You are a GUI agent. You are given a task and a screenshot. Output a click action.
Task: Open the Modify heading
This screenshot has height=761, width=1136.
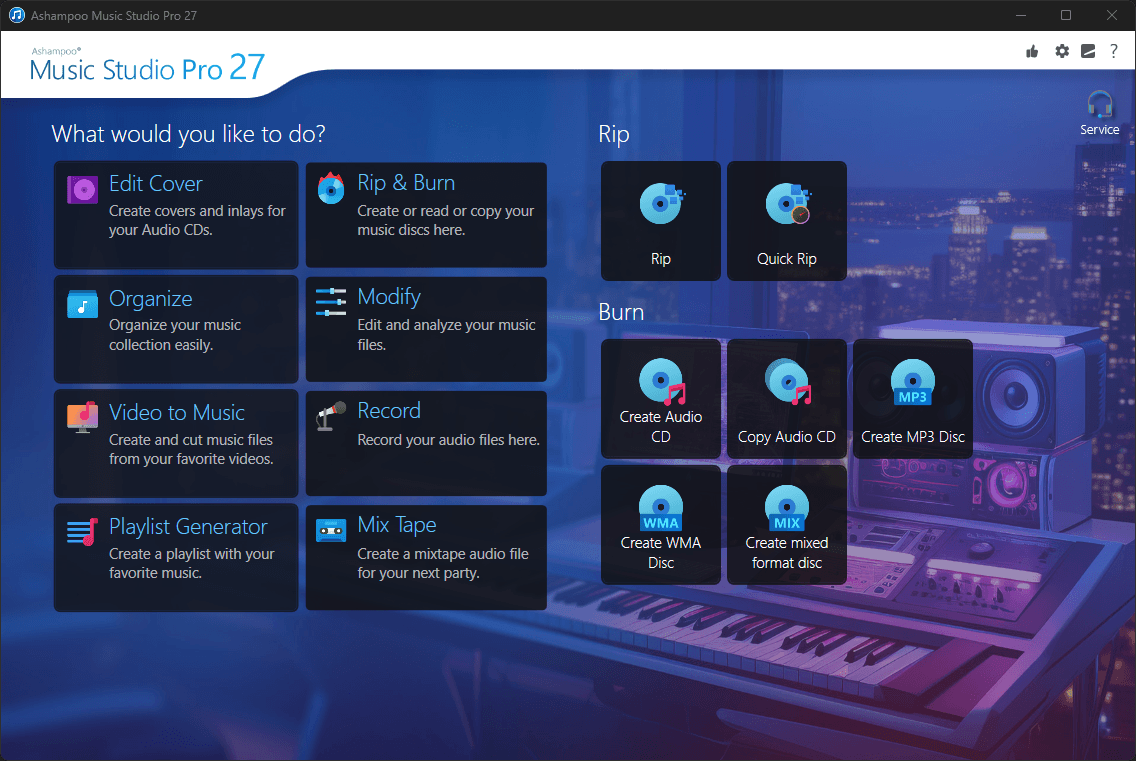click(x=389, y=296)
